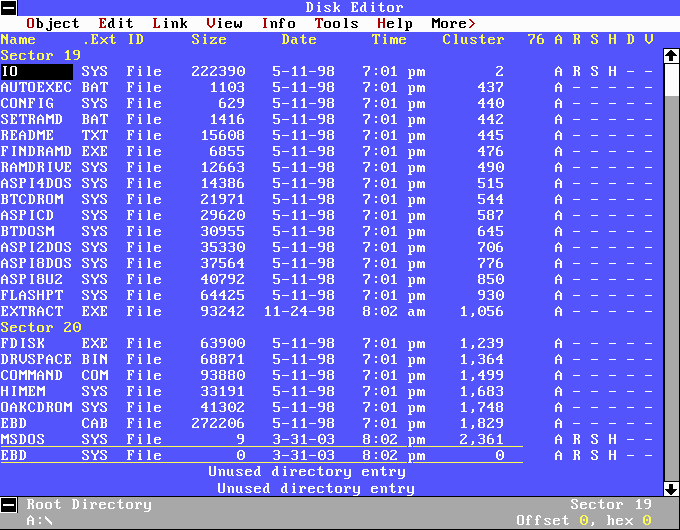This screenshot has width=680, height=530.
Task: Select the FINDRAMD file name
Action: (36, 151)
